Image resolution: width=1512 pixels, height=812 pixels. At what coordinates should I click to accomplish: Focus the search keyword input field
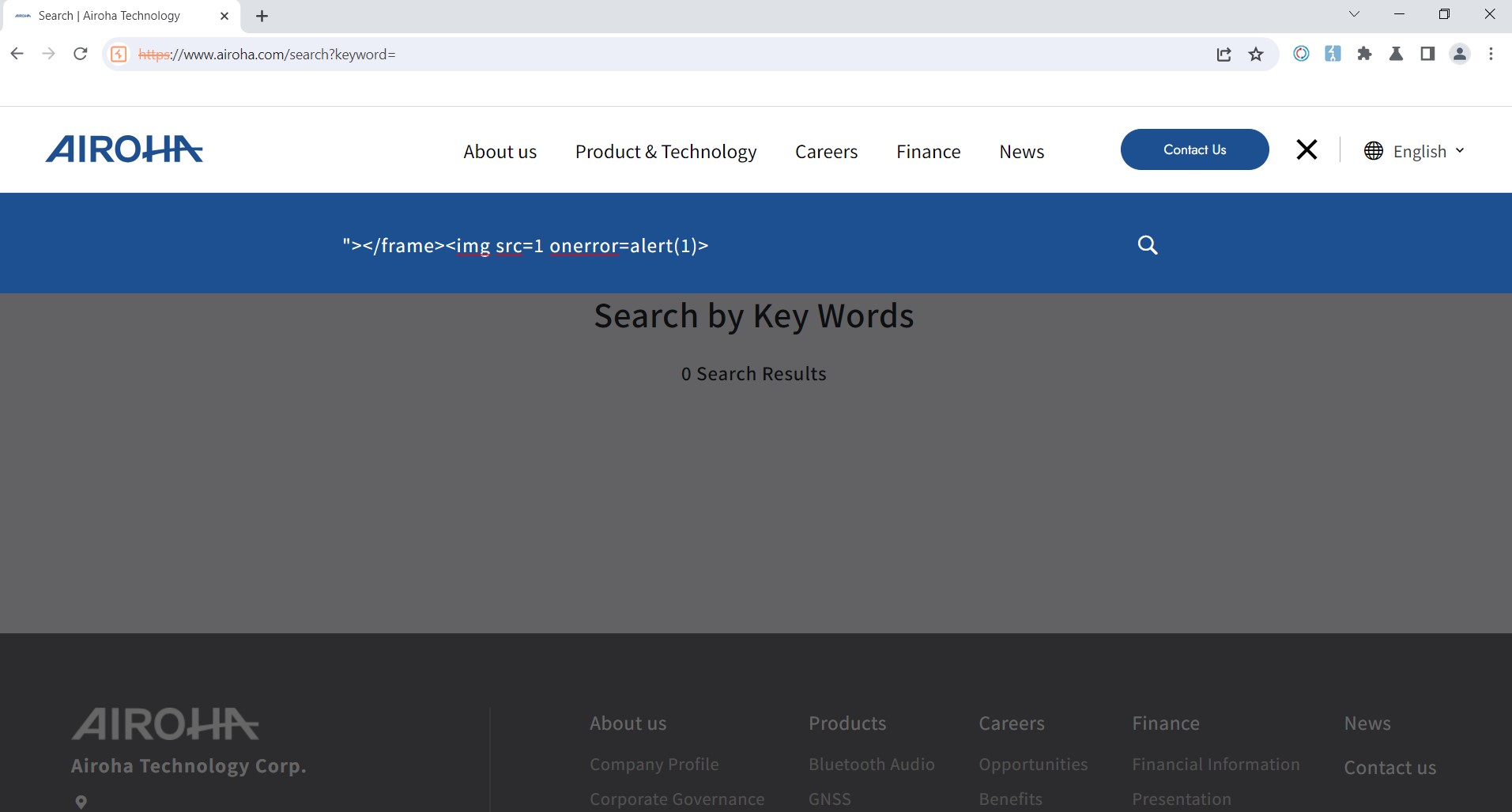[727, 245]
